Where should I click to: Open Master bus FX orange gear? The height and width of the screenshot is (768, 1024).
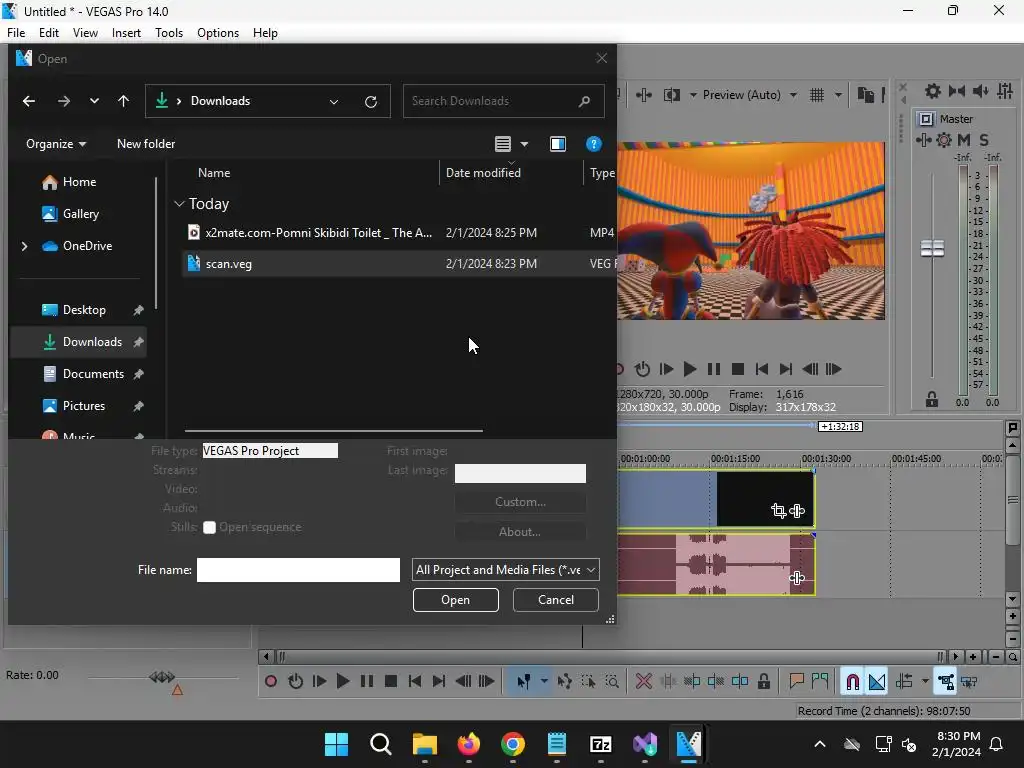click(x=944, y=140)
